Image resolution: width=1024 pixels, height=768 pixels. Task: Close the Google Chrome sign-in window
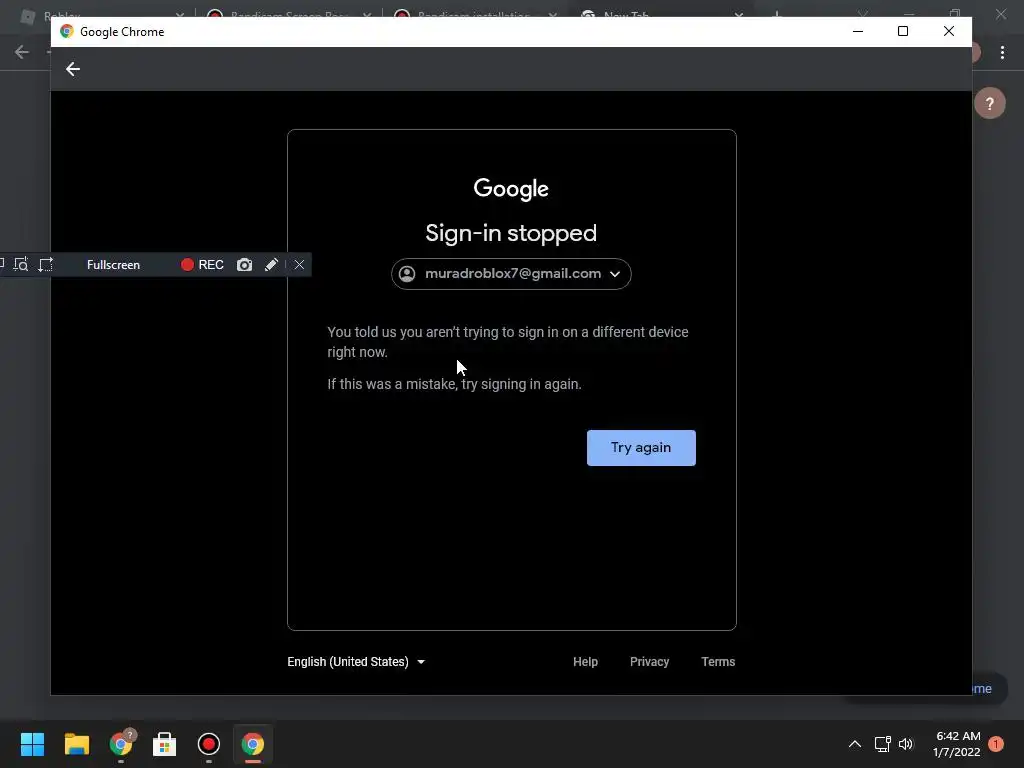click(x=949, y=31)
